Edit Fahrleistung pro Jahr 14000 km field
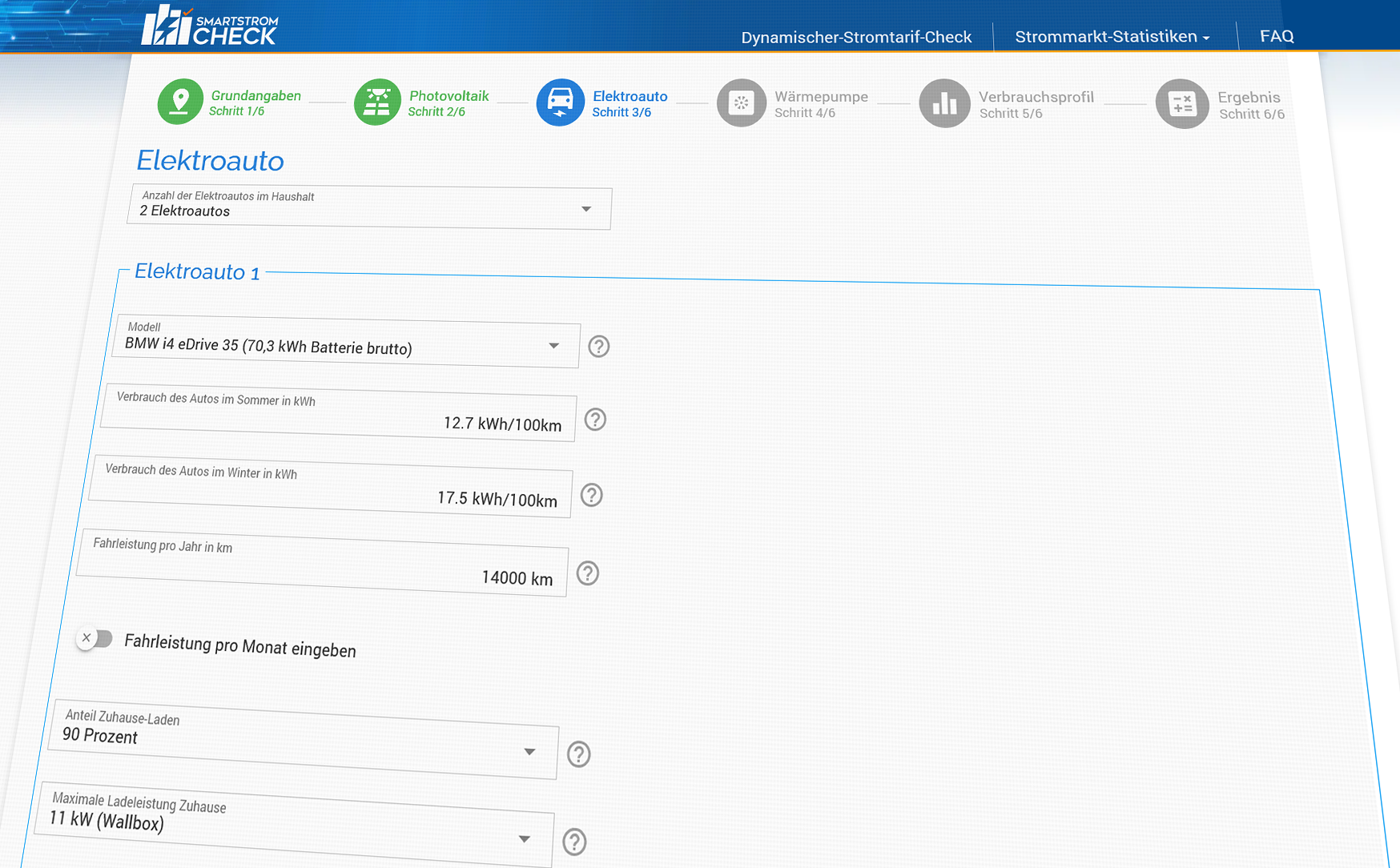Image resolution: width=1400 pixels, height=868 pixels. [x=323, y=562]
